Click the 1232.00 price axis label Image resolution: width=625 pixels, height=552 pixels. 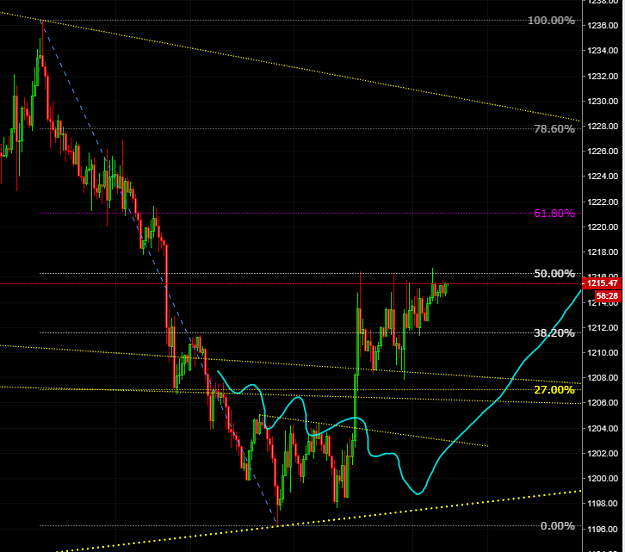pyautogui.click(x=602, y=76)
